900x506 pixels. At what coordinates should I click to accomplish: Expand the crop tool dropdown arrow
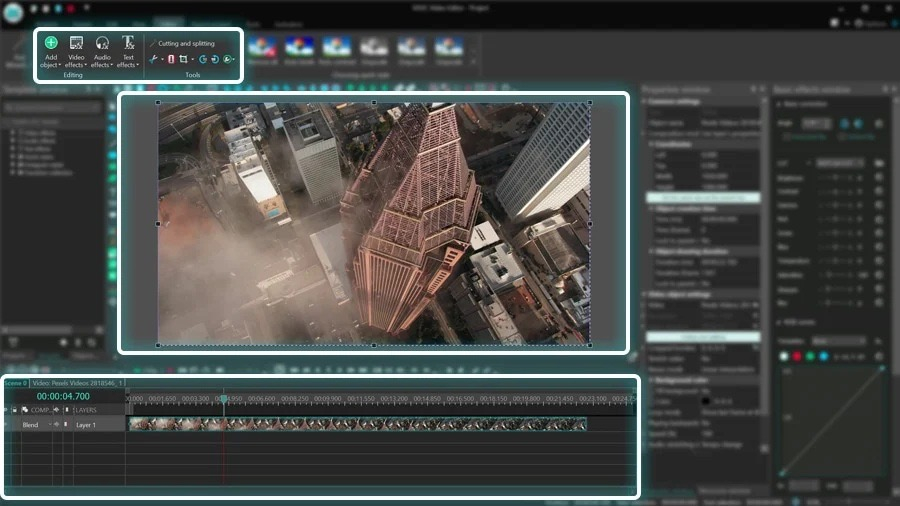click(192, 59)
